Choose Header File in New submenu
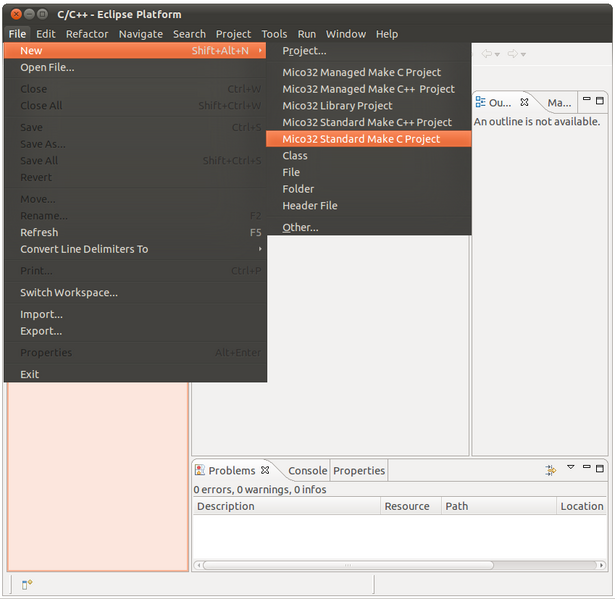Image resolution: width=615 pixels, height=599 pixels. (x=368, y=206)
